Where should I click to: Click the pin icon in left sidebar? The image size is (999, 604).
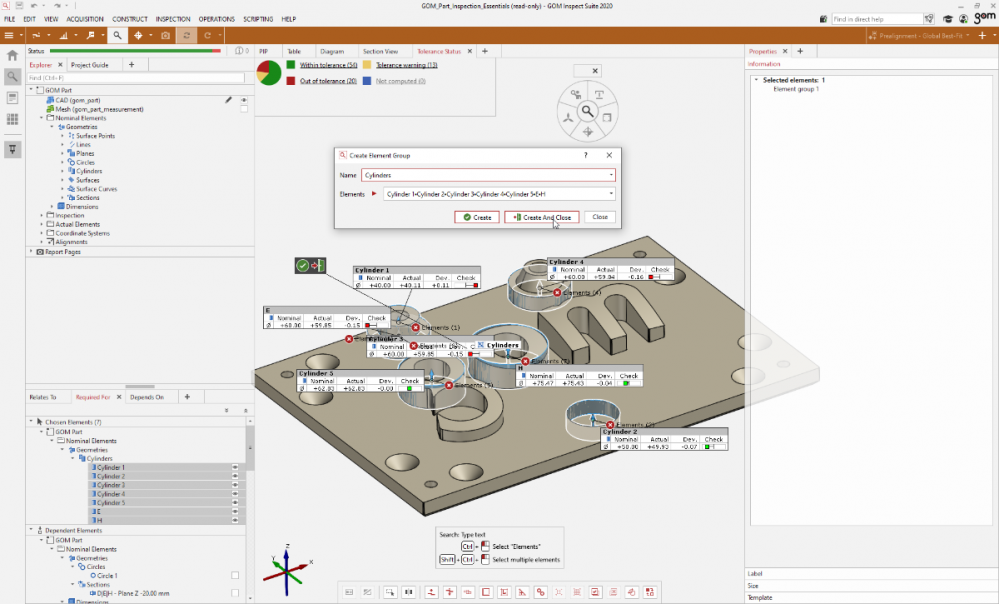pyautogui.click(x=12, y=149)
